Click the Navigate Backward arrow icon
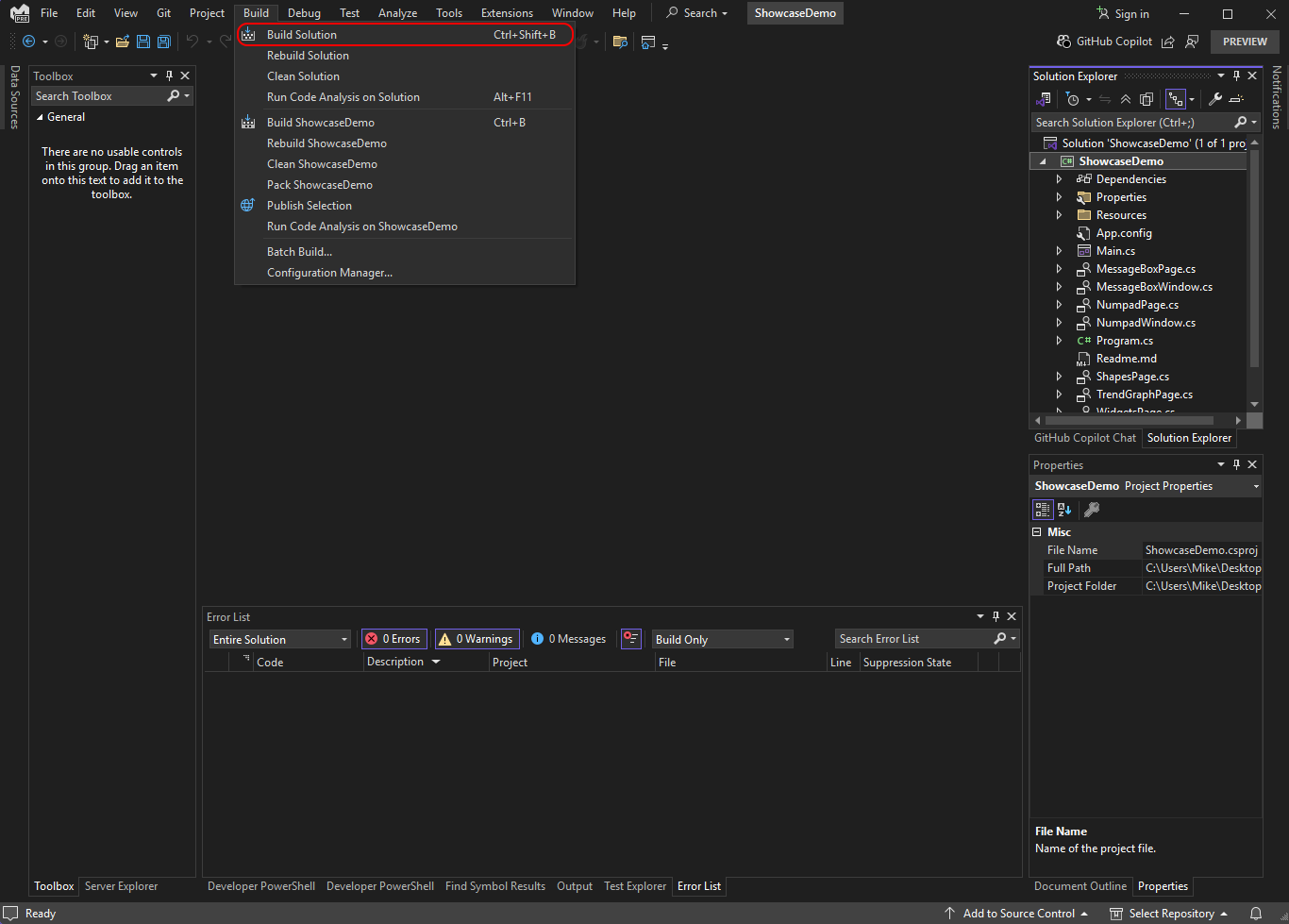 [x=28, y=42]
